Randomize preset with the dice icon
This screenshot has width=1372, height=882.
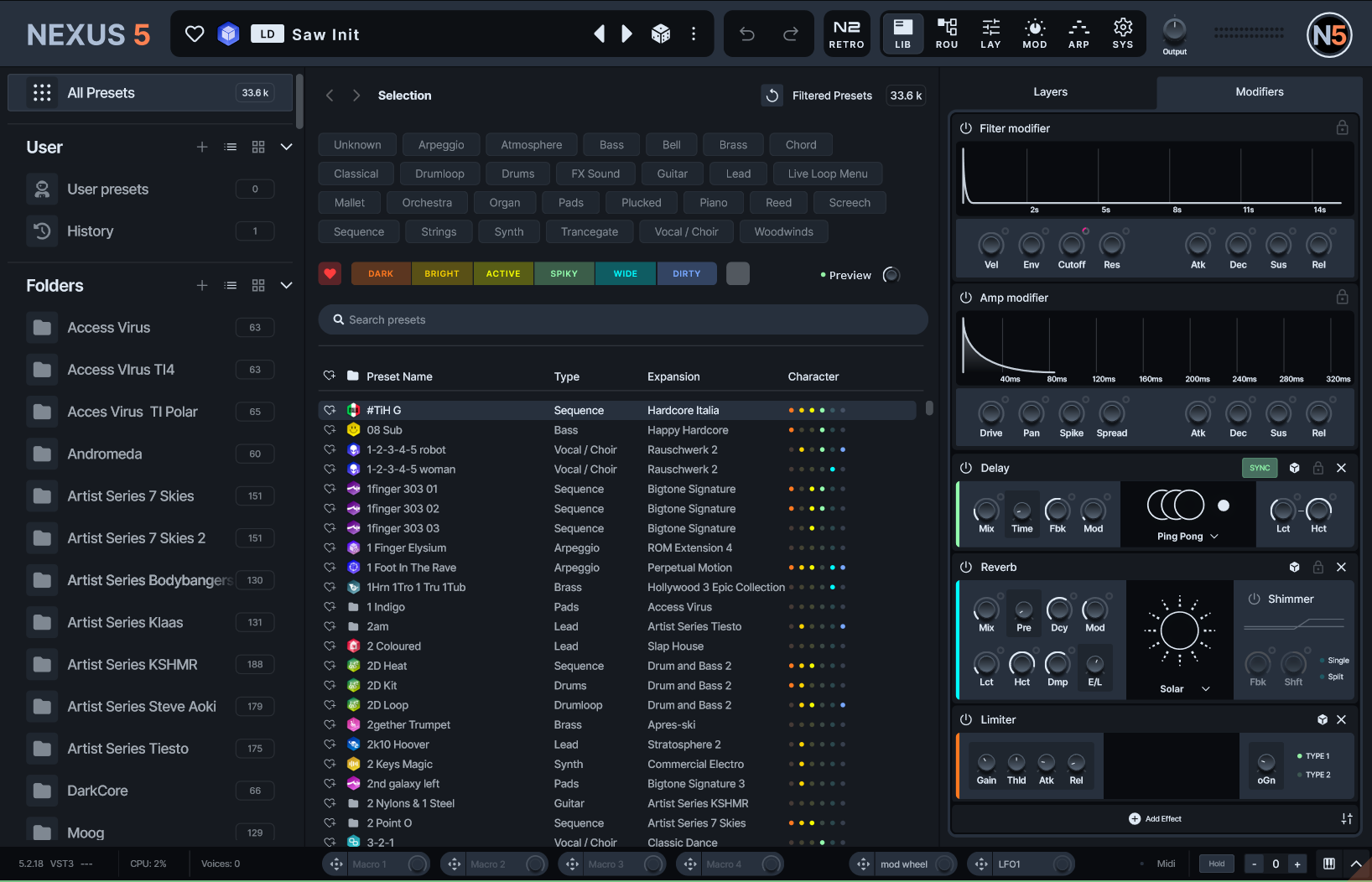coord(661,34)
